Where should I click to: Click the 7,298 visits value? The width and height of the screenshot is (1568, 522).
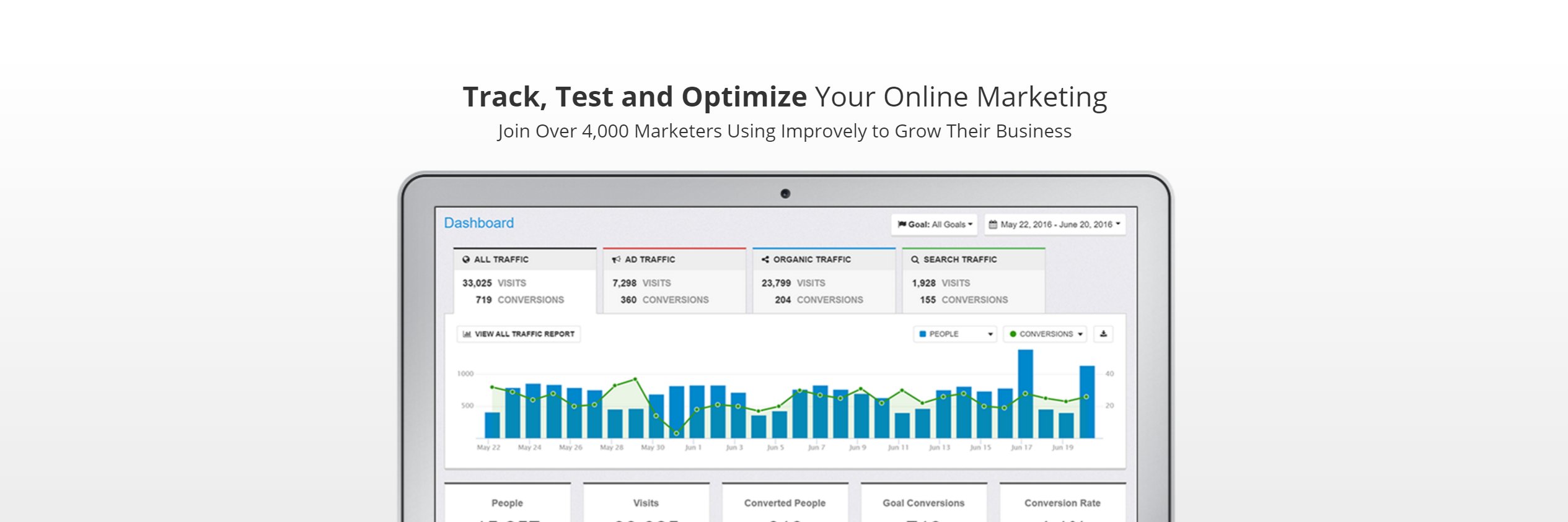click(625, 283)
